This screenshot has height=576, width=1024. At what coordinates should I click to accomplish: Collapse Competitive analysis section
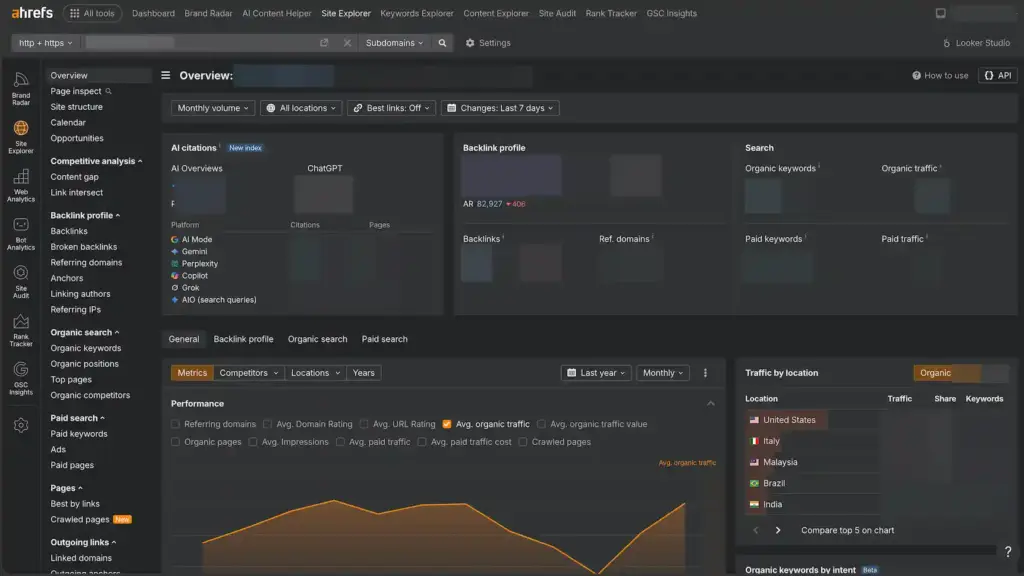96,161
